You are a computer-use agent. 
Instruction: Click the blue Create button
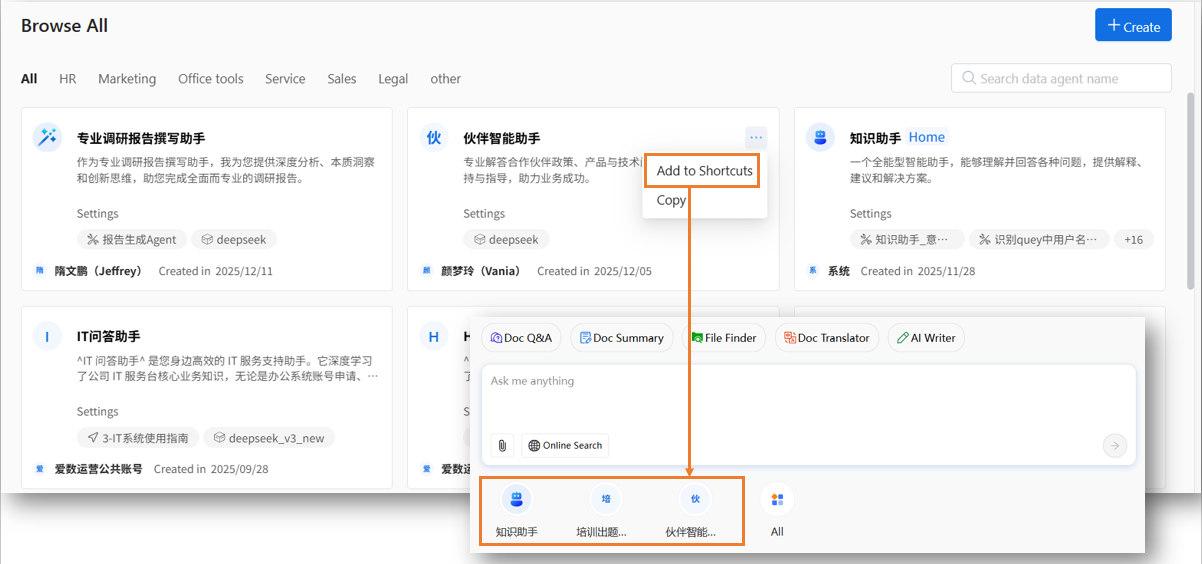coord(1132,26)
